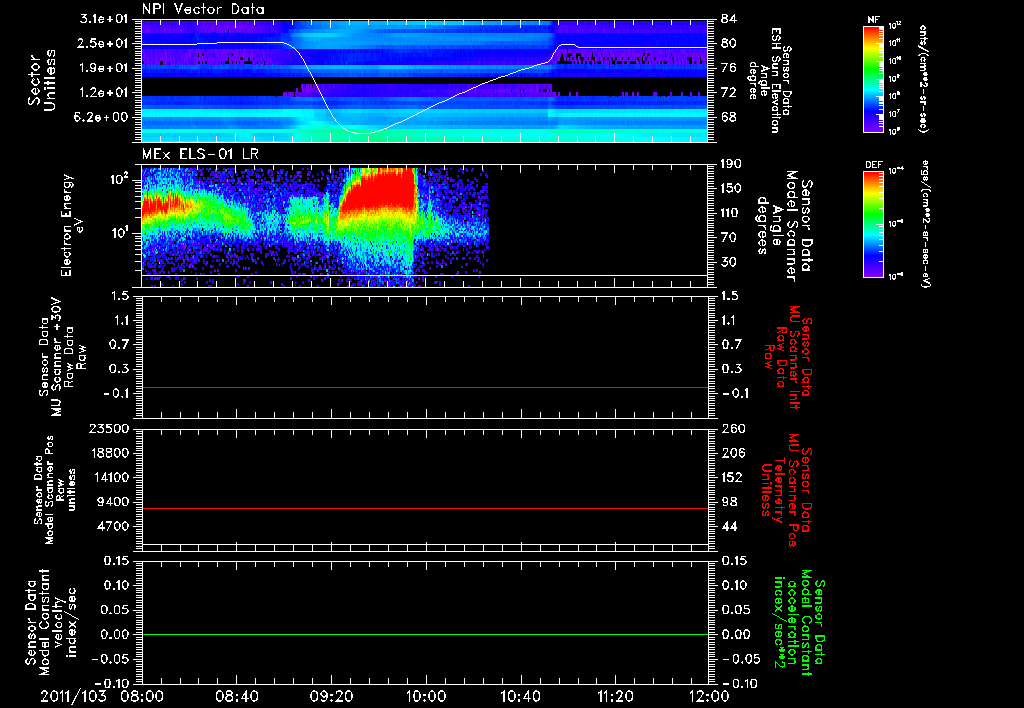Image resolution: width=1024 pixels, height=708 pixels.
Task: Click the MU Scanner +30V Raw Data label
Action: (62, 357)
